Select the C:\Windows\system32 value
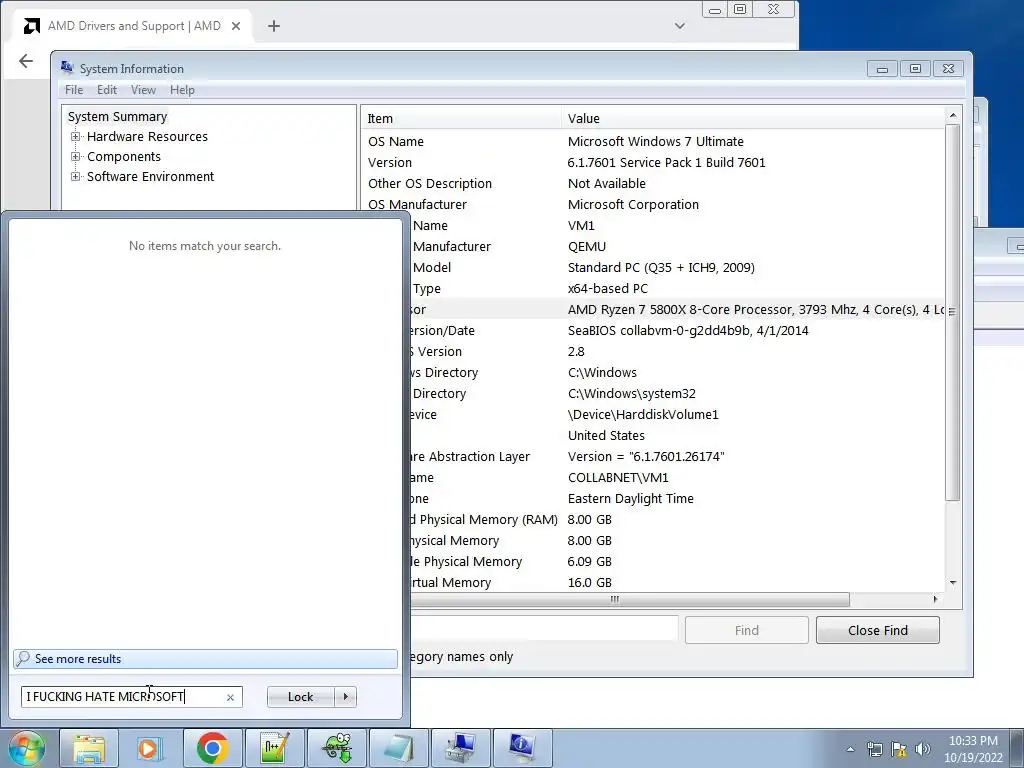The image size is (1024, 768). (x=632, y=394)
